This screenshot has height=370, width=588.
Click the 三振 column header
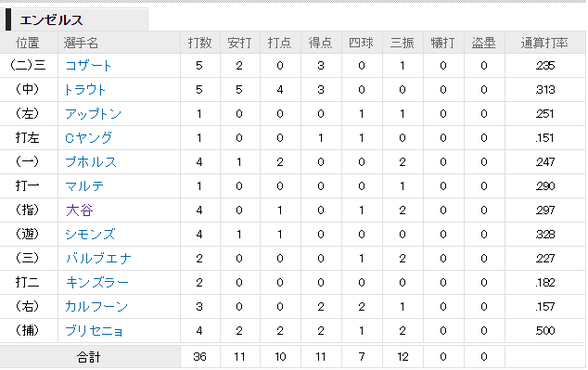[x=402, y=43]
